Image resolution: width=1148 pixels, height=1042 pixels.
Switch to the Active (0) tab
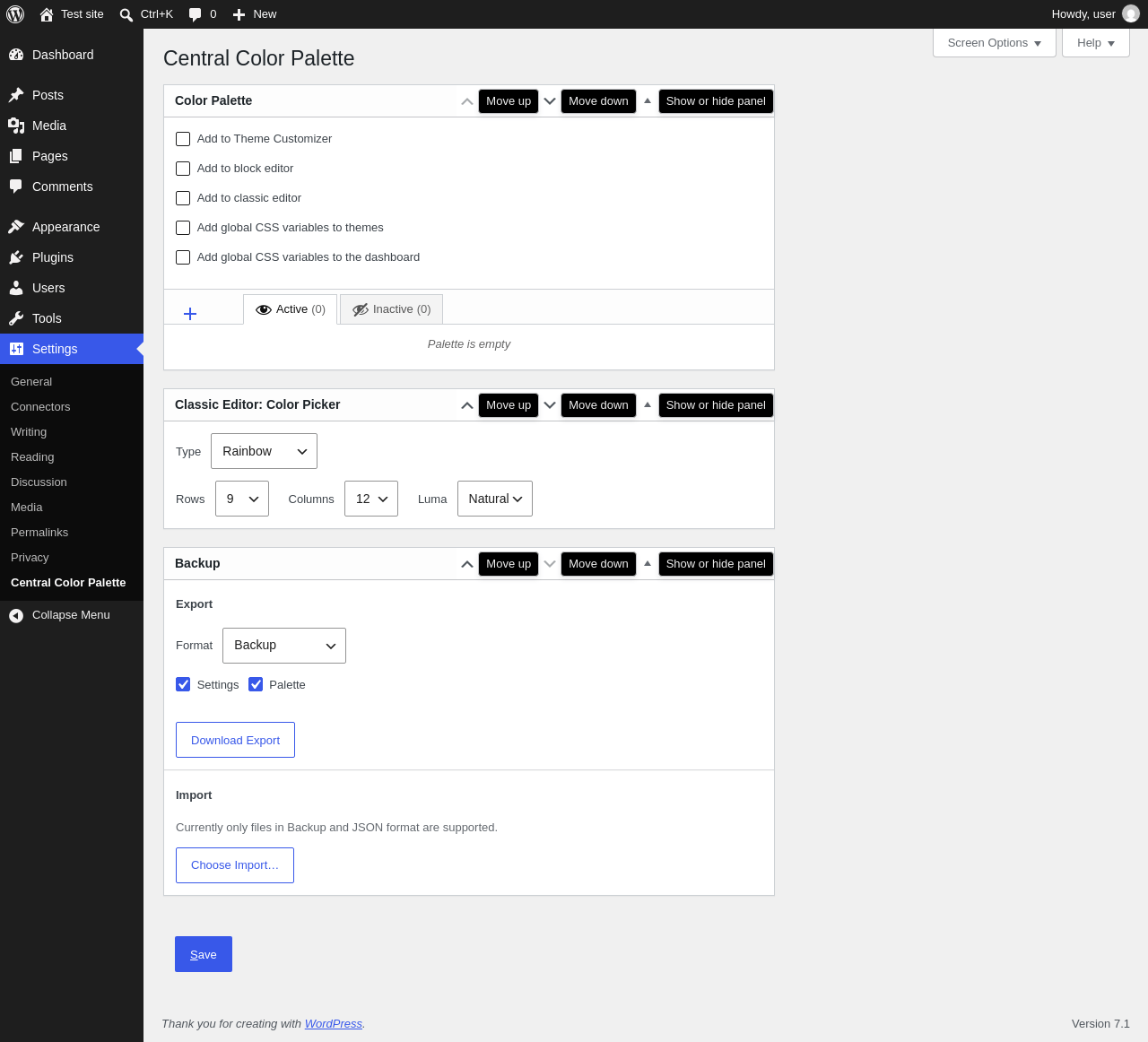[291, 309]
